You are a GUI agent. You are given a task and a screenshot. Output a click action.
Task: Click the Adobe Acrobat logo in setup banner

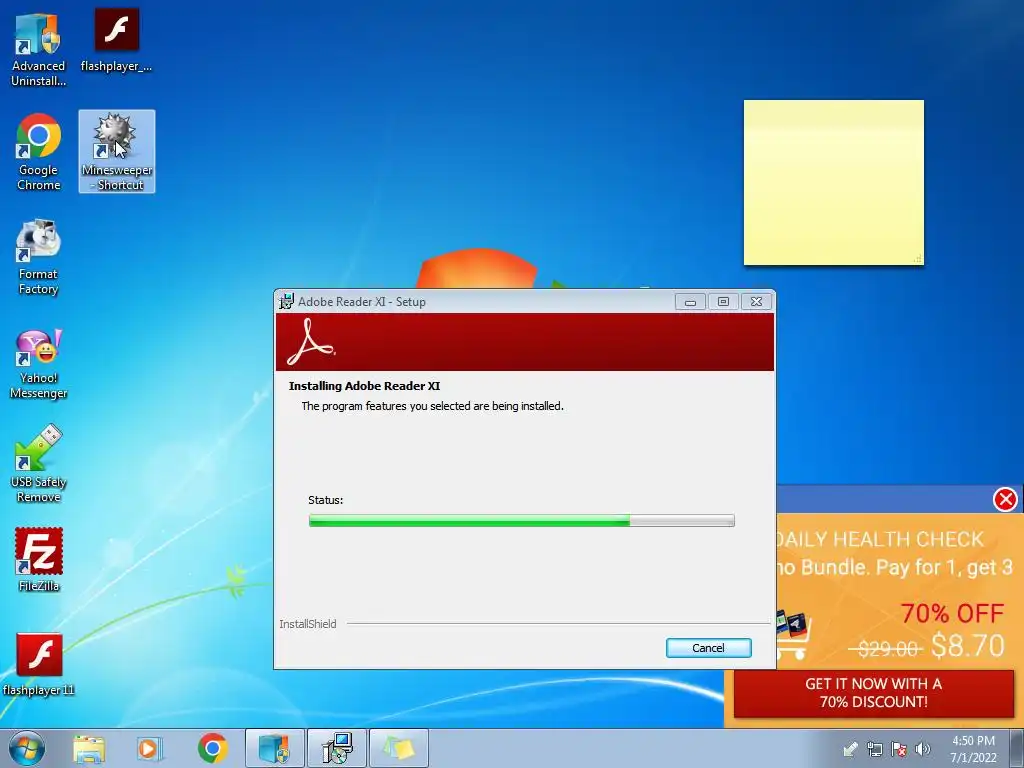[x=311, y=342]
